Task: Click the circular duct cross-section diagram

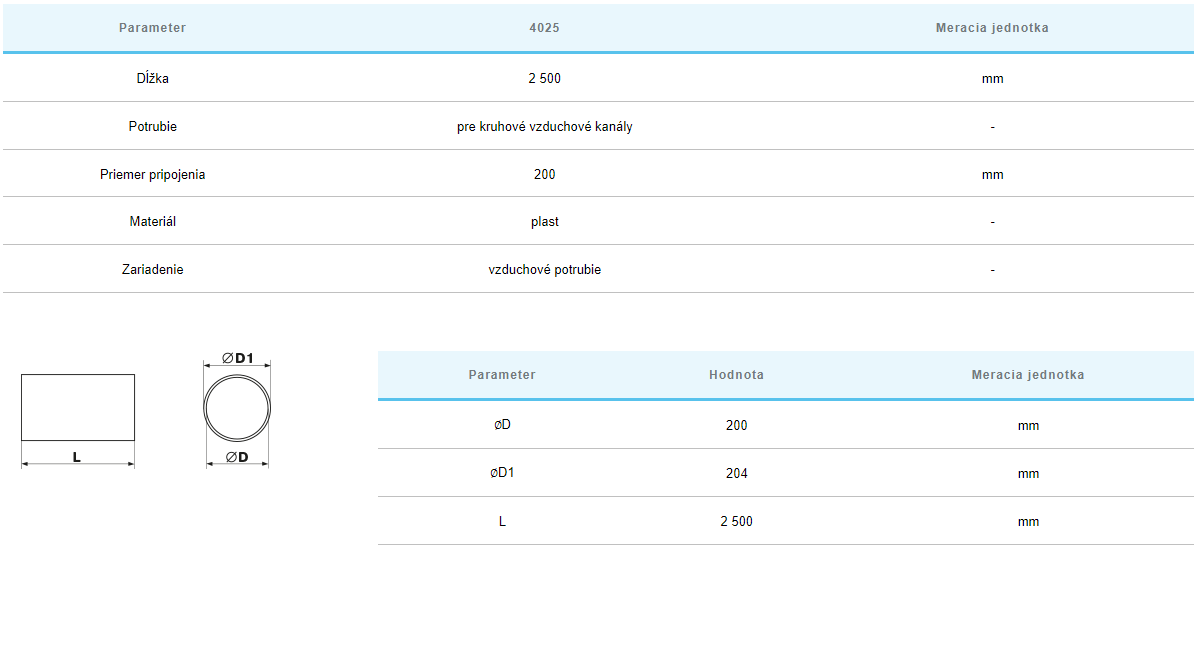Action: click(237, 409)
